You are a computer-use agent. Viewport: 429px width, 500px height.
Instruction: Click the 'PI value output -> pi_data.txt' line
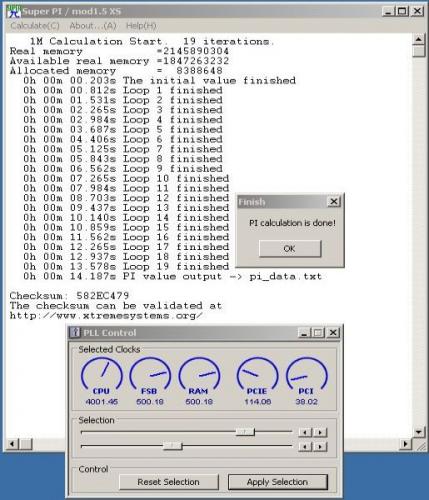point(172,276)
